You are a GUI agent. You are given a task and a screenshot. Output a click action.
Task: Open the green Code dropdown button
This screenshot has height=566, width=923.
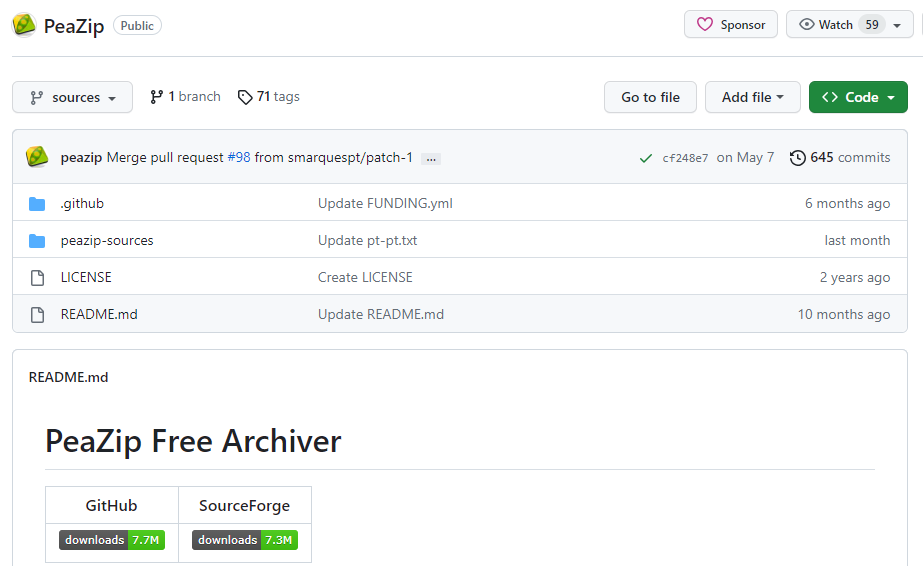point(858,97)
